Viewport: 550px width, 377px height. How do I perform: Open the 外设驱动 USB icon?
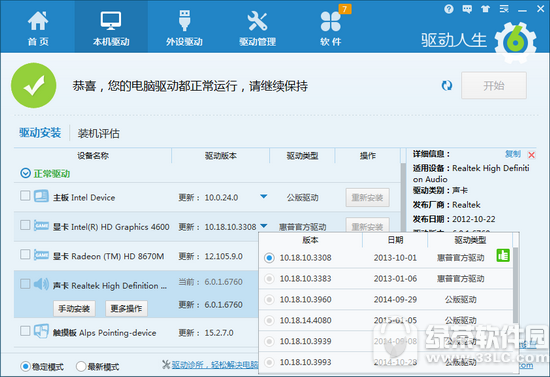click(x=185, y=21)
